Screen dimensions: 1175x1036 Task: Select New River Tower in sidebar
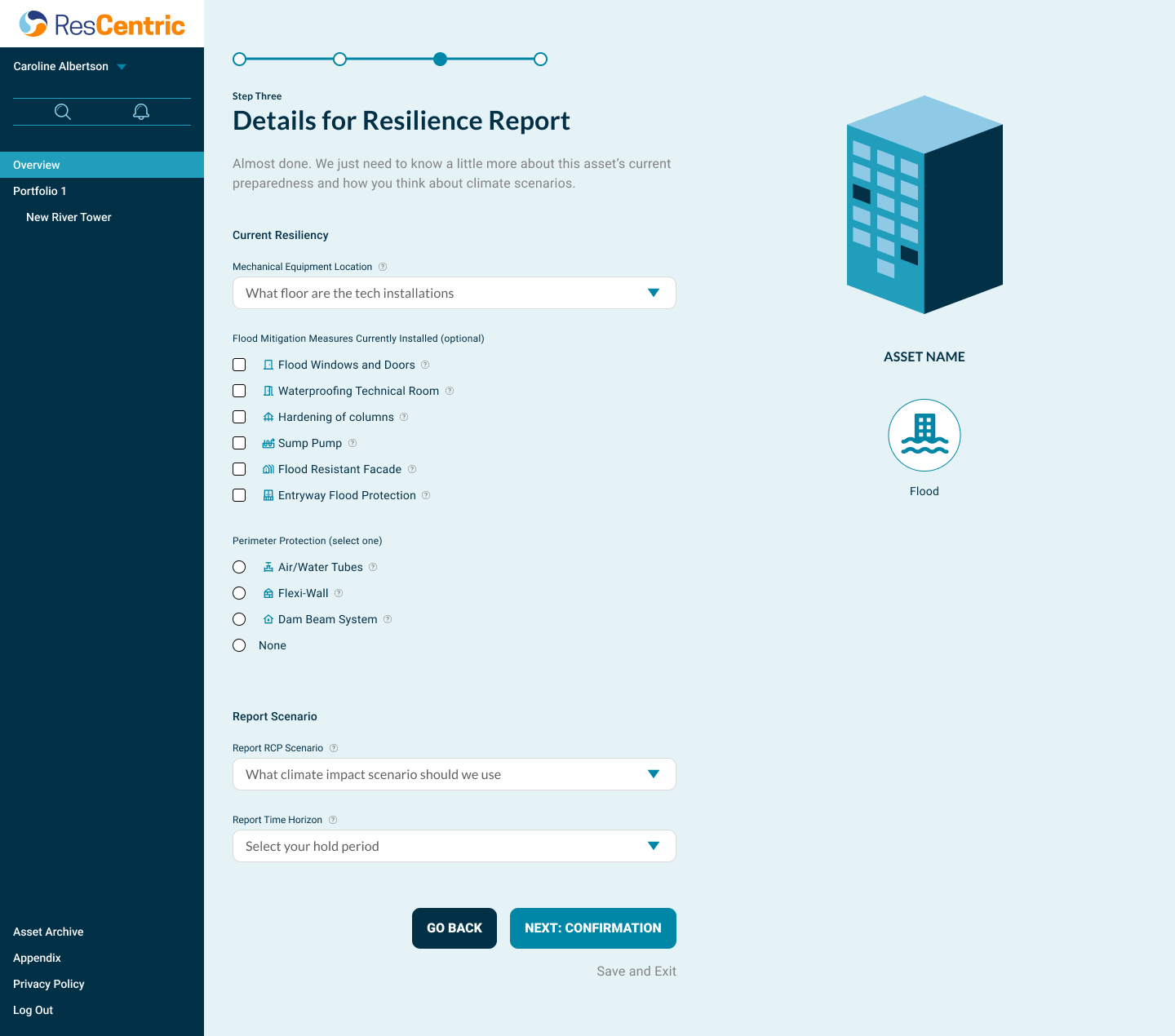click(69, 217)
